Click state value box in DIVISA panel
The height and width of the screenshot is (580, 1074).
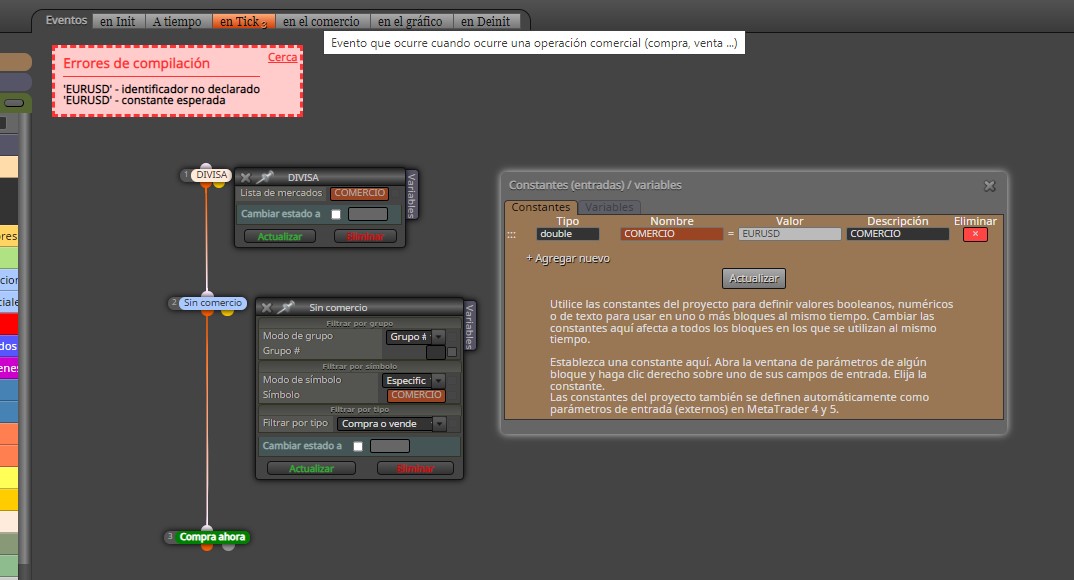368,214
